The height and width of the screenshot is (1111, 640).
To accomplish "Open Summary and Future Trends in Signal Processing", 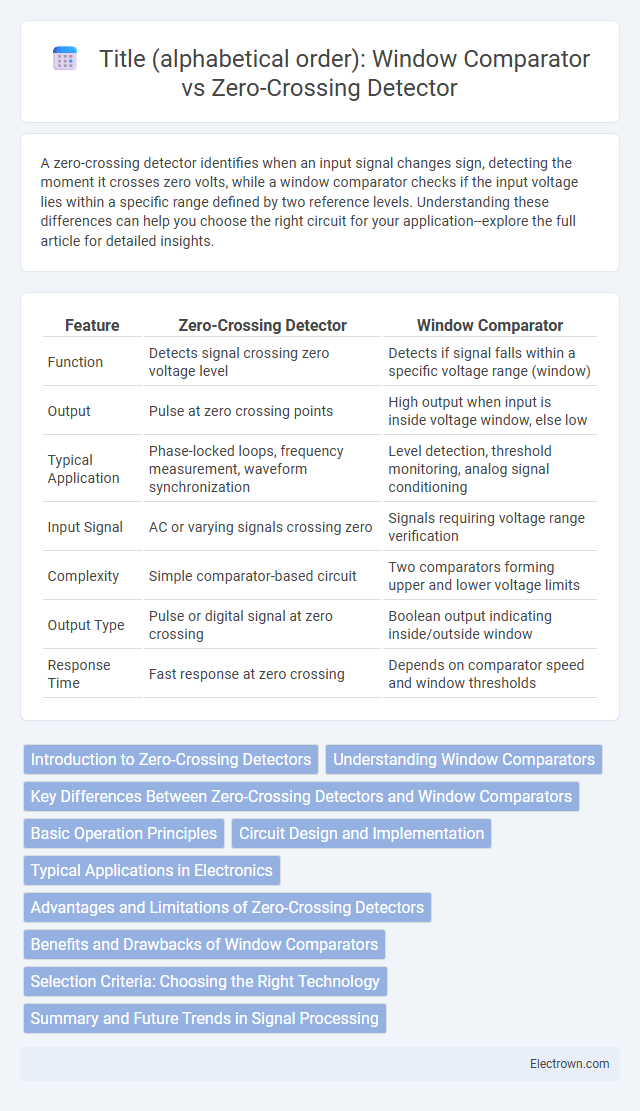I will click(205, 1018).
